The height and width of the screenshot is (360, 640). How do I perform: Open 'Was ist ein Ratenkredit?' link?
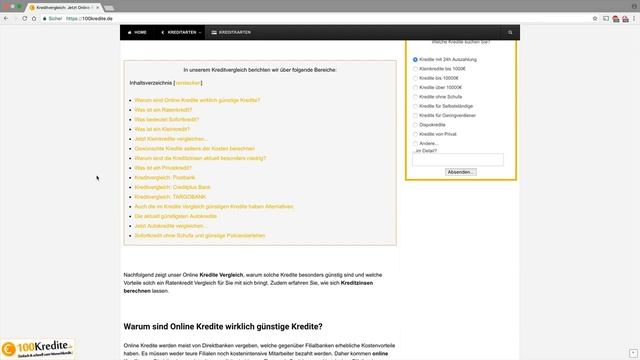click(163, 110)
